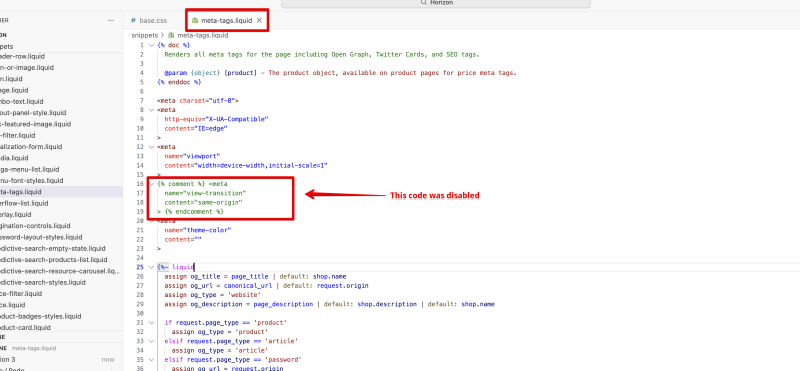This screenshot has height=371, width=800.
Task: Collapse the liquid block fold at line 25
Action: pos(151,267)
